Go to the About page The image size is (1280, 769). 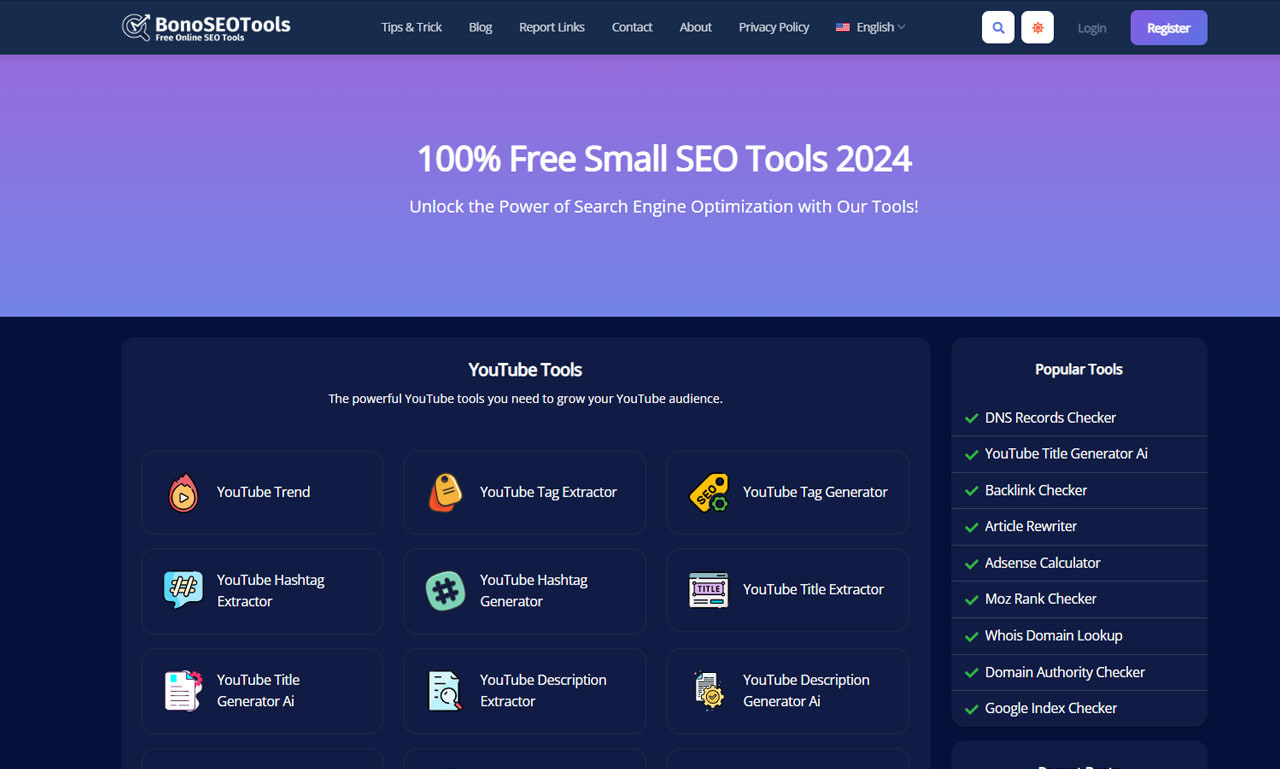pyautogui.click(x=695, y=27)
